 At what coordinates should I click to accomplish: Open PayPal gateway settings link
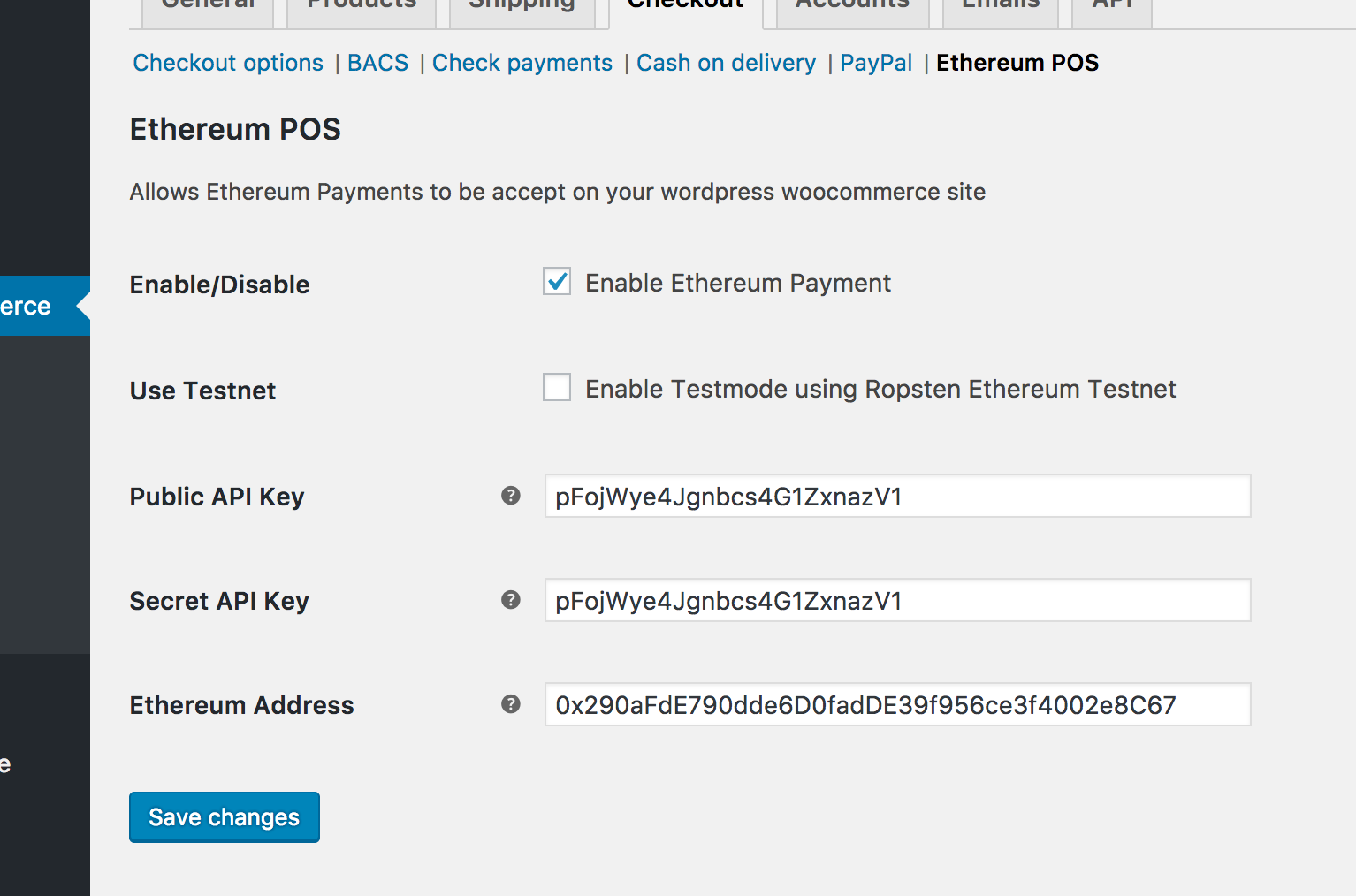pyautogui.click(x=875, y=63)
